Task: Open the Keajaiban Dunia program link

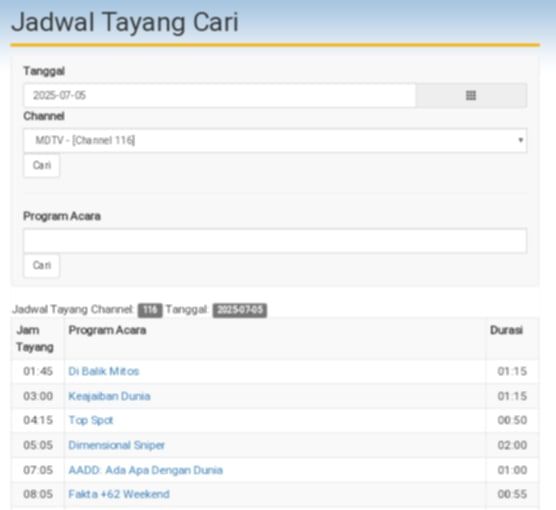Action: (x=109, y=396)
